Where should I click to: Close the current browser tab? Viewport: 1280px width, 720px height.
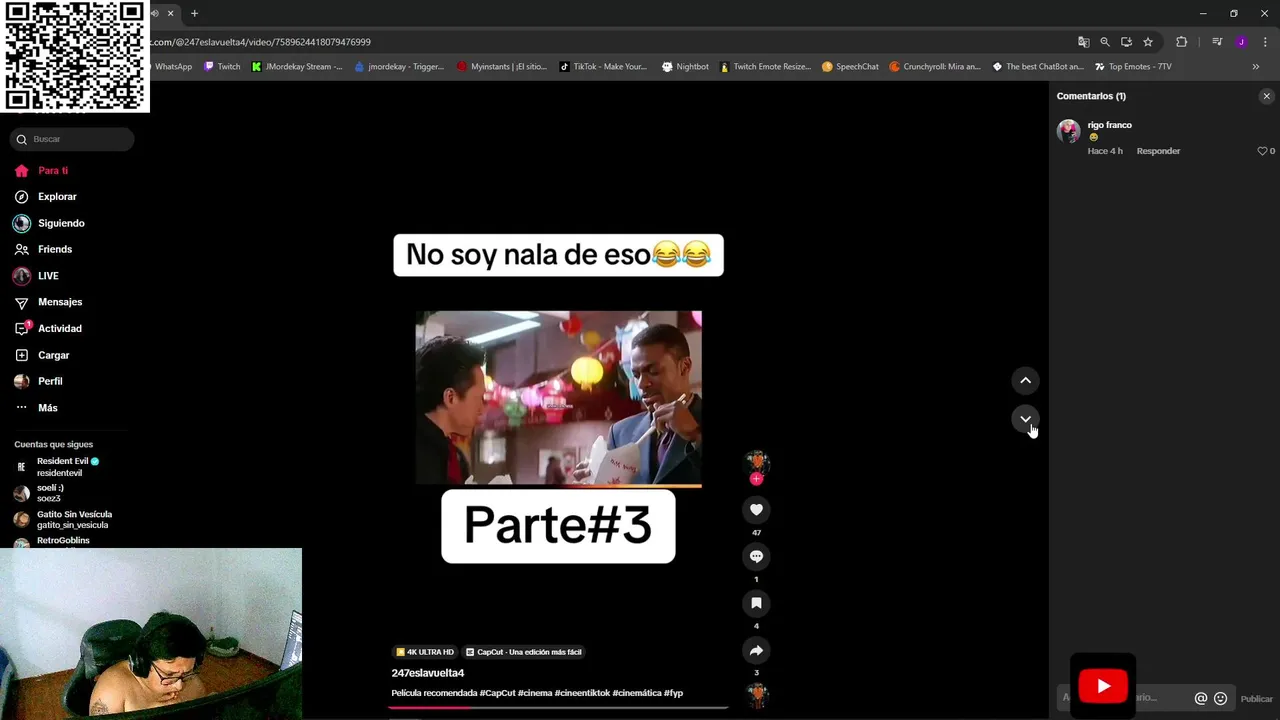(170, 13)
